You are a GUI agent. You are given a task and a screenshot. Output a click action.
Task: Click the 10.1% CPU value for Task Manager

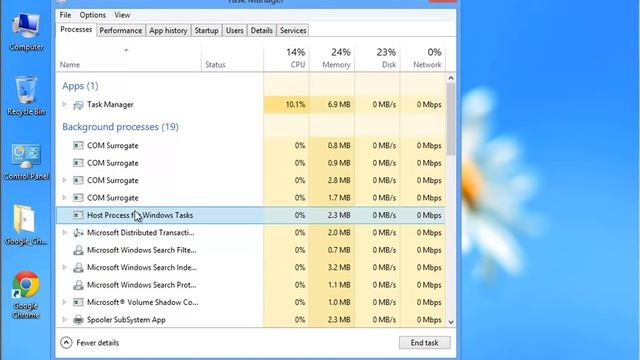coord(295,104)
